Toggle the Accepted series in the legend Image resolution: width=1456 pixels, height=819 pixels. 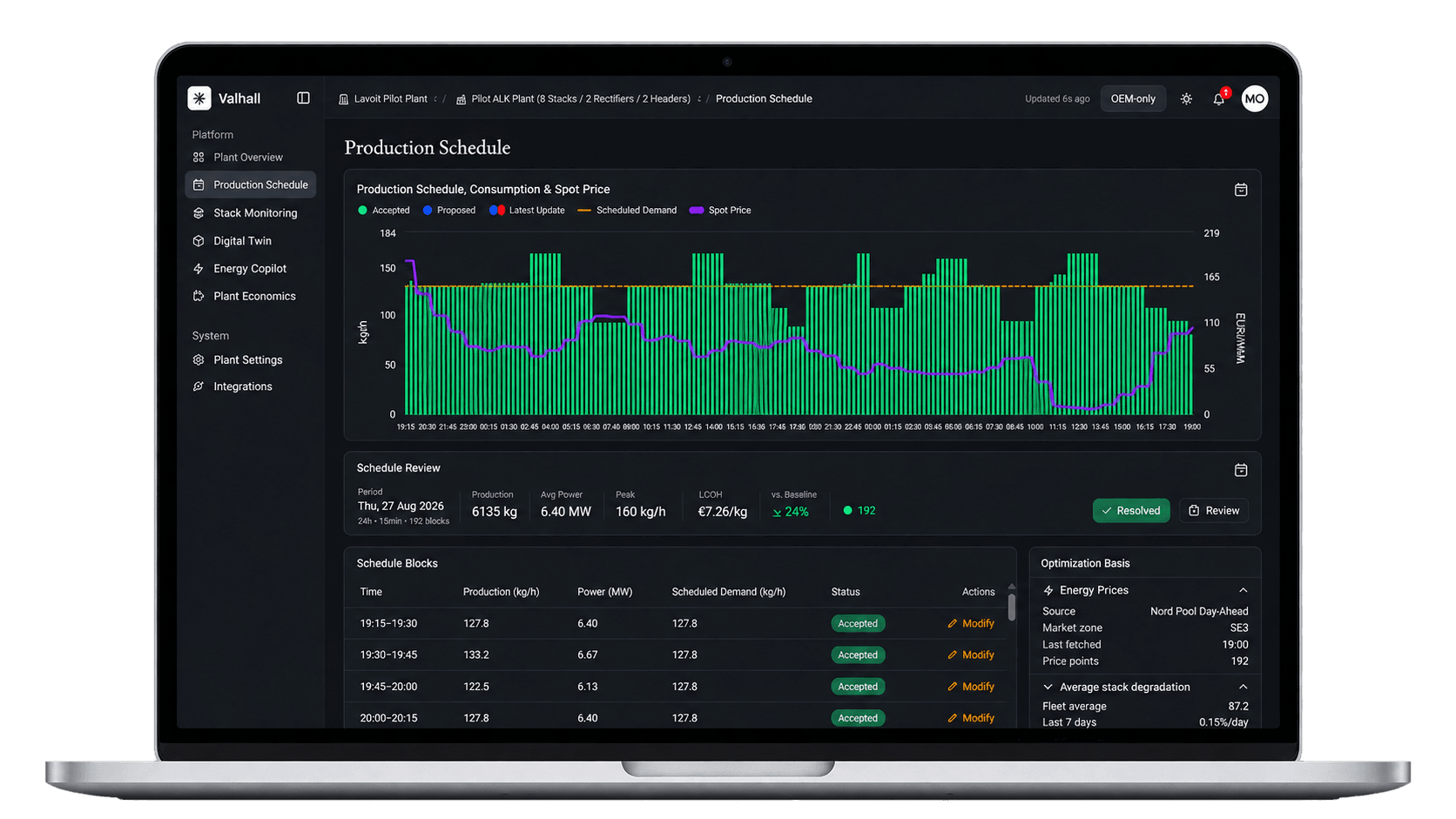(384, 211)
